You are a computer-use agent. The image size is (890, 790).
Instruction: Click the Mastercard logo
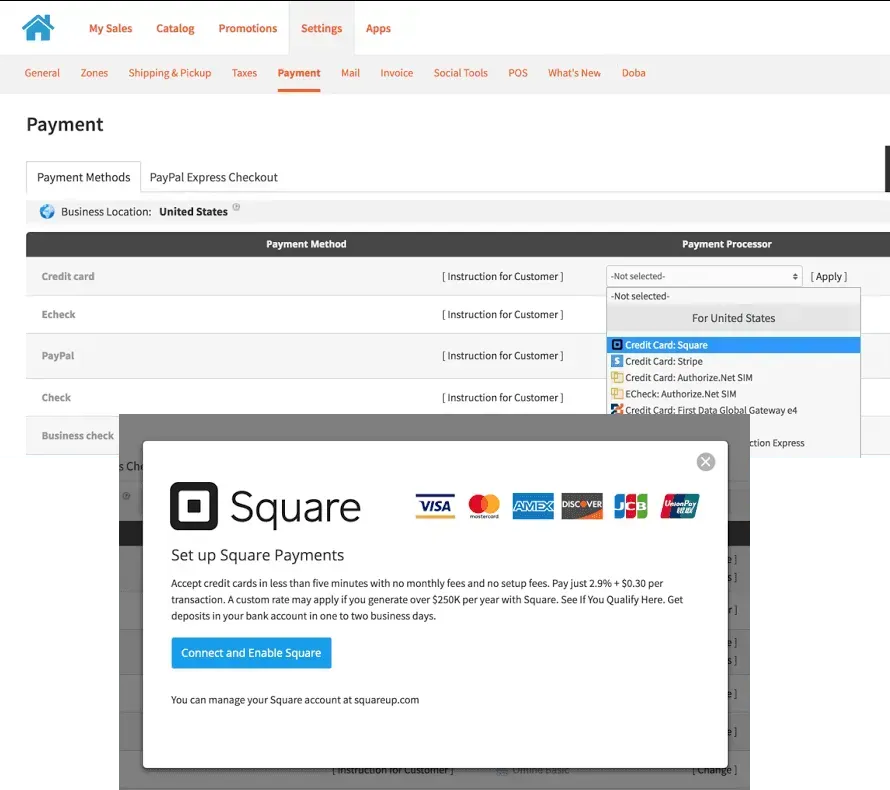(x=484, y=506)
